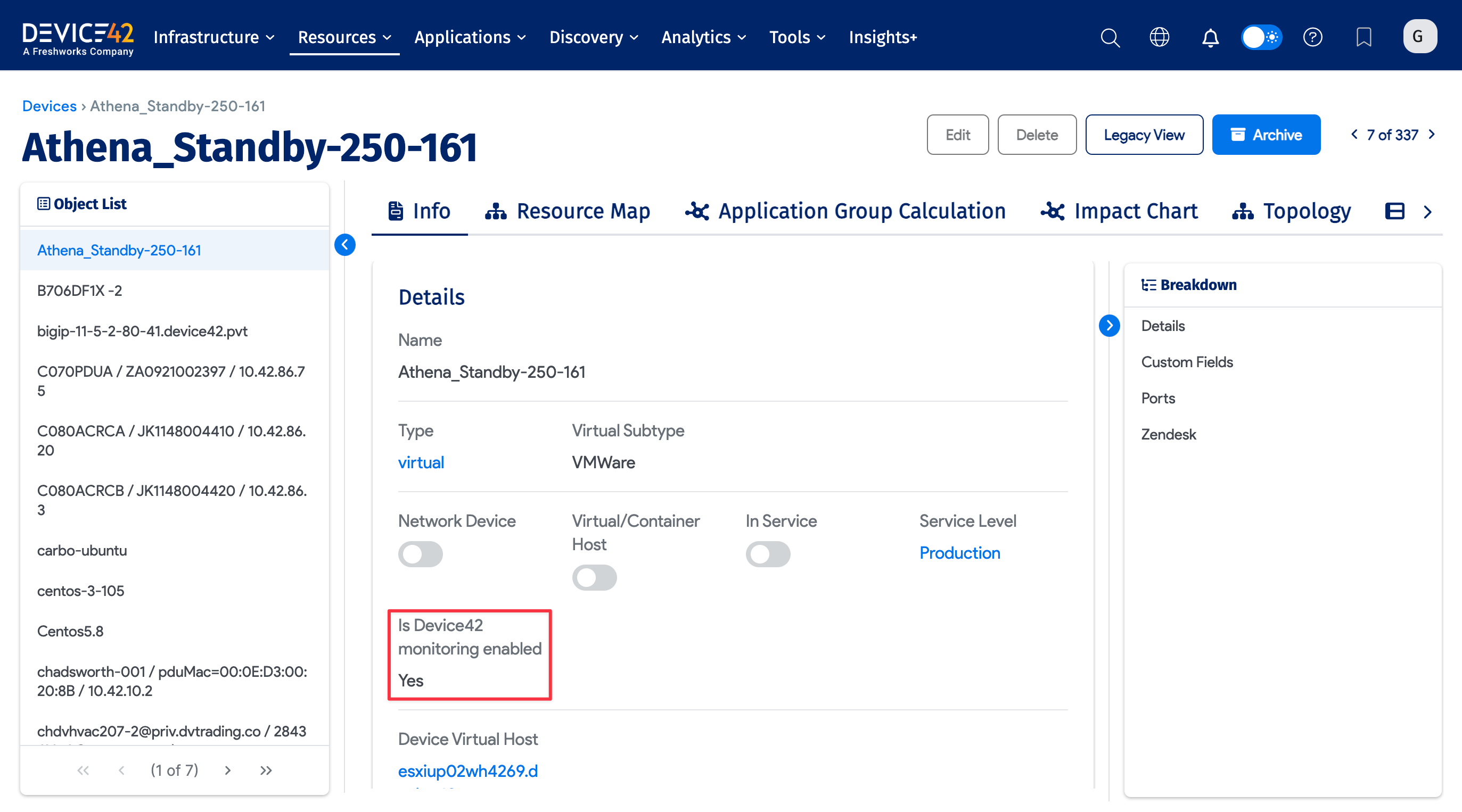Toggle the light/dark theme switch
1462x812 pixels.
click(1261, 37)
